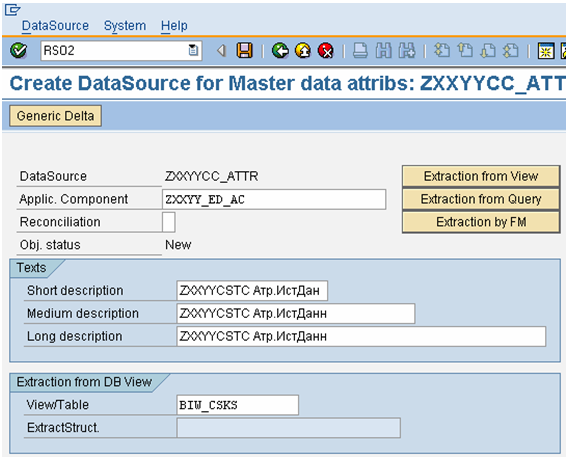Screen dimensions: 568x457
Task: Toggle the Reconciliation checkbox
Action: [x=169, y=222]
